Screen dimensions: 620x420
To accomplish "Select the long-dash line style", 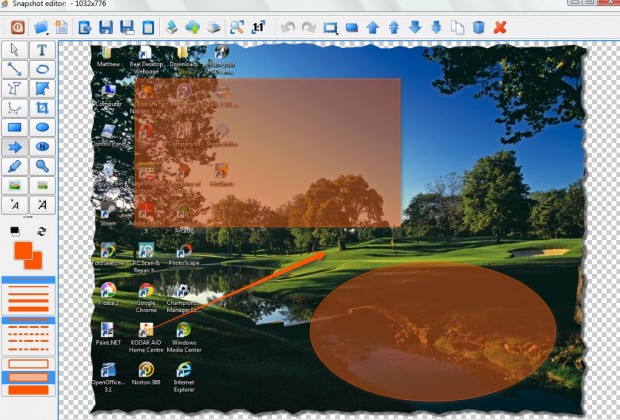I will point(28,327).
